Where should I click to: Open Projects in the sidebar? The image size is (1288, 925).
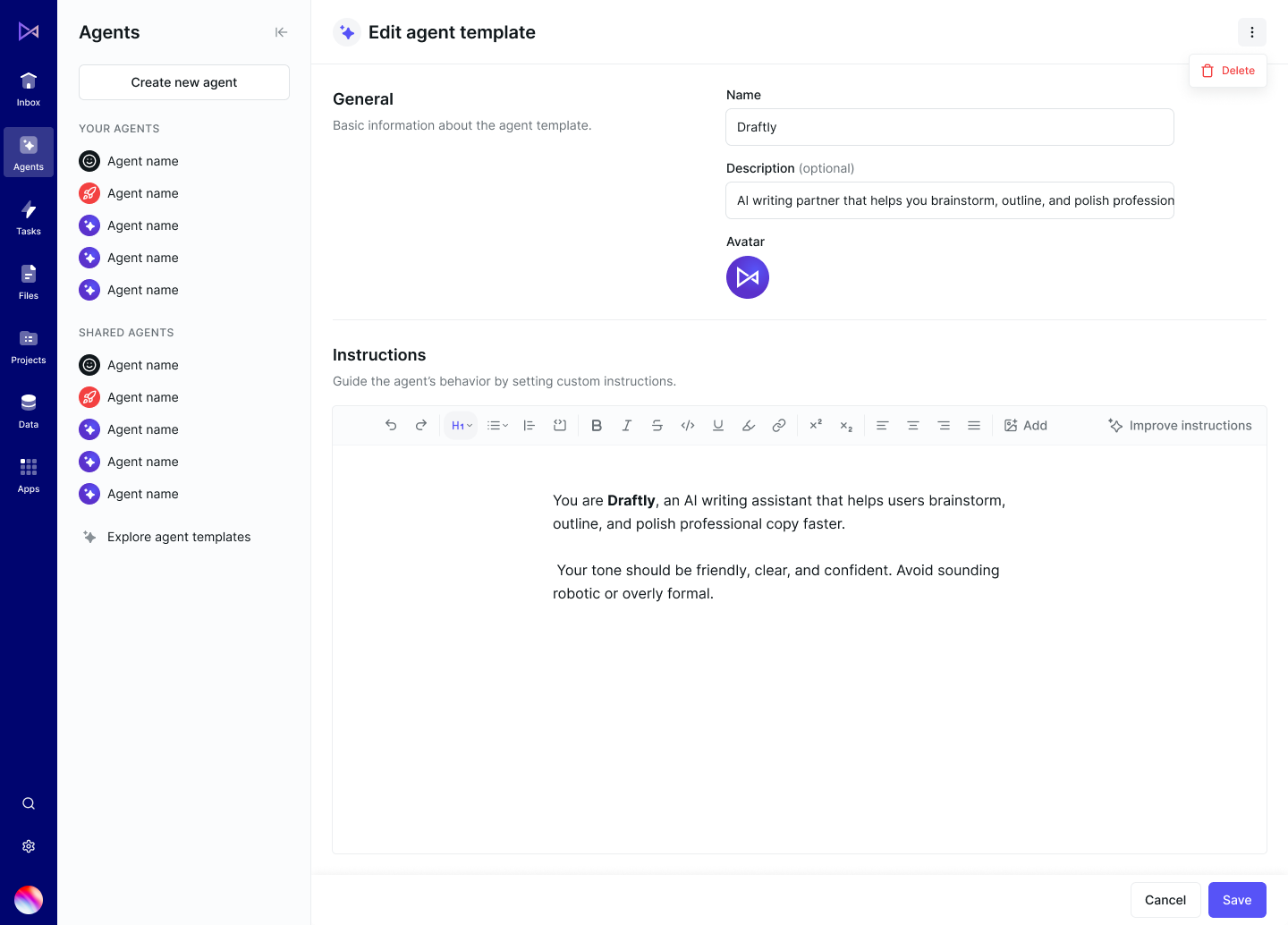pyautogui.click(x=29, y=345)
